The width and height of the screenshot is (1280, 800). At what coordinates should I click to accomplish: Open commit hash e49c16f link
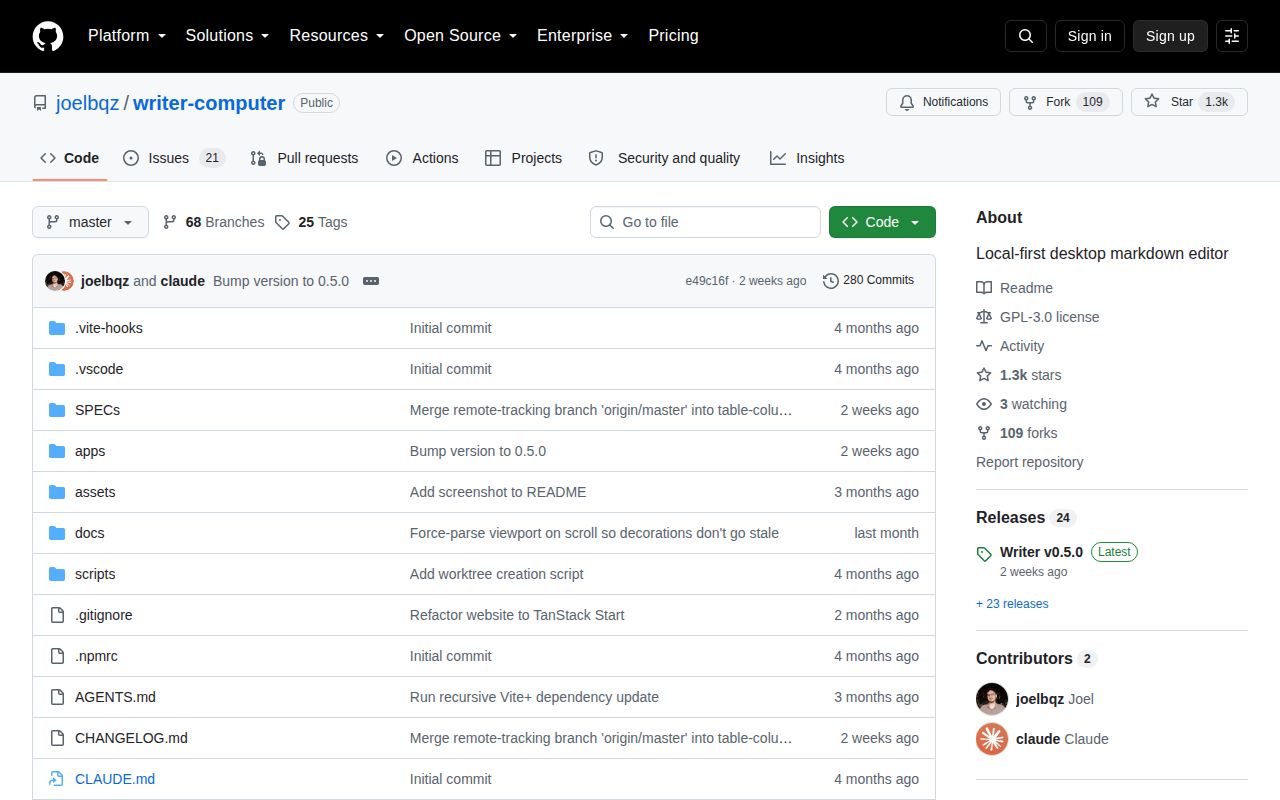tap(707, 281)
